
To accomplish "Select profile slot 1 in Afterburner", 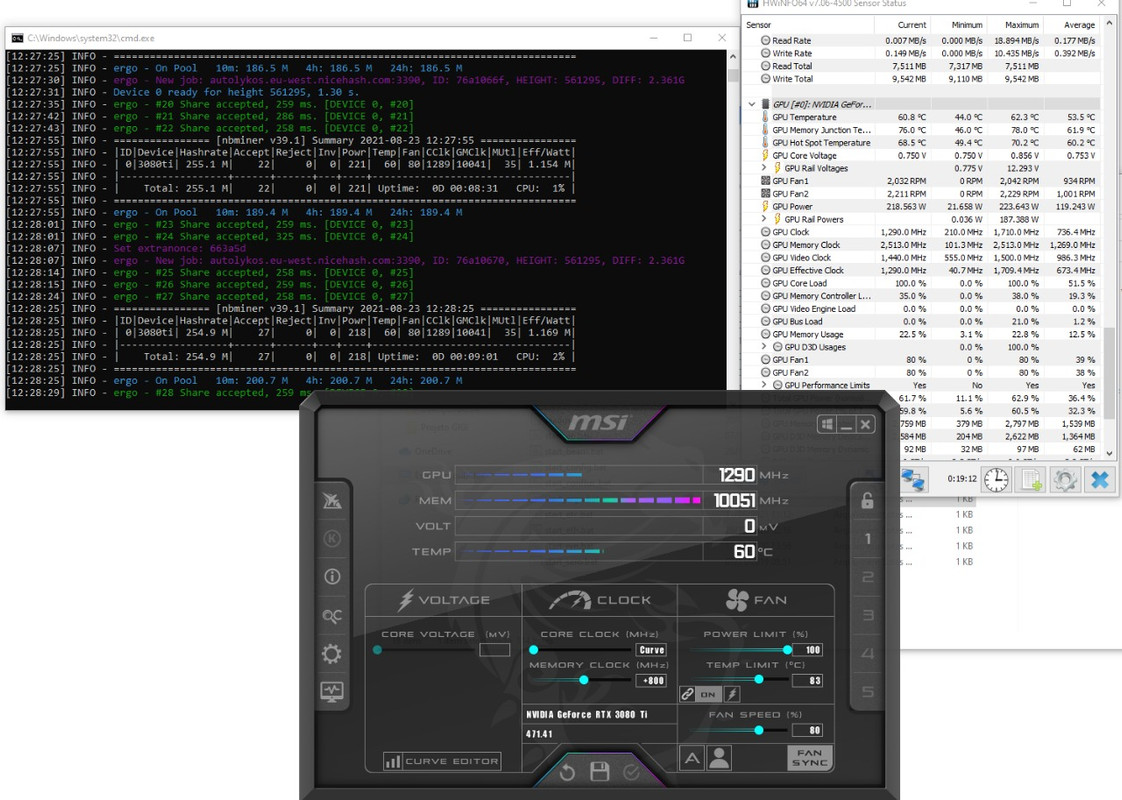I will click(x=868, y=538).
